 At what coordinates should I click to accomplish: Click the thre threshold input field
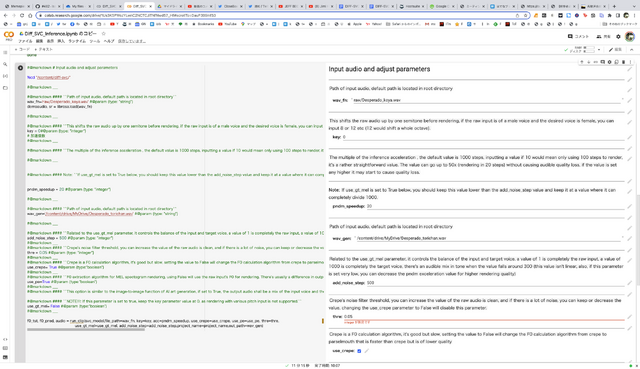(x=484, y=317)
